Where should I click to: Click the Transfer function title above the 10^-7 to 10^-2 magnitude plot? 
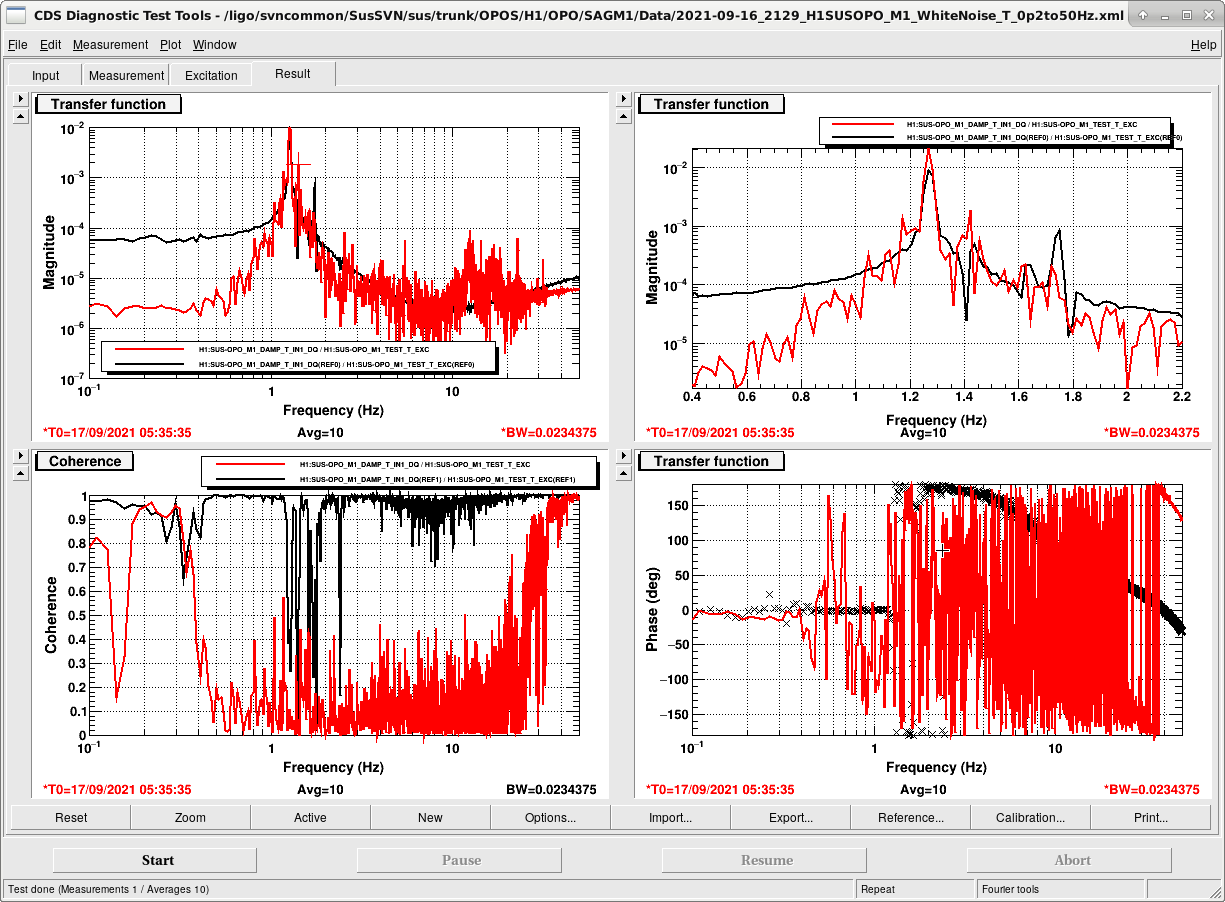click(108, 104)
